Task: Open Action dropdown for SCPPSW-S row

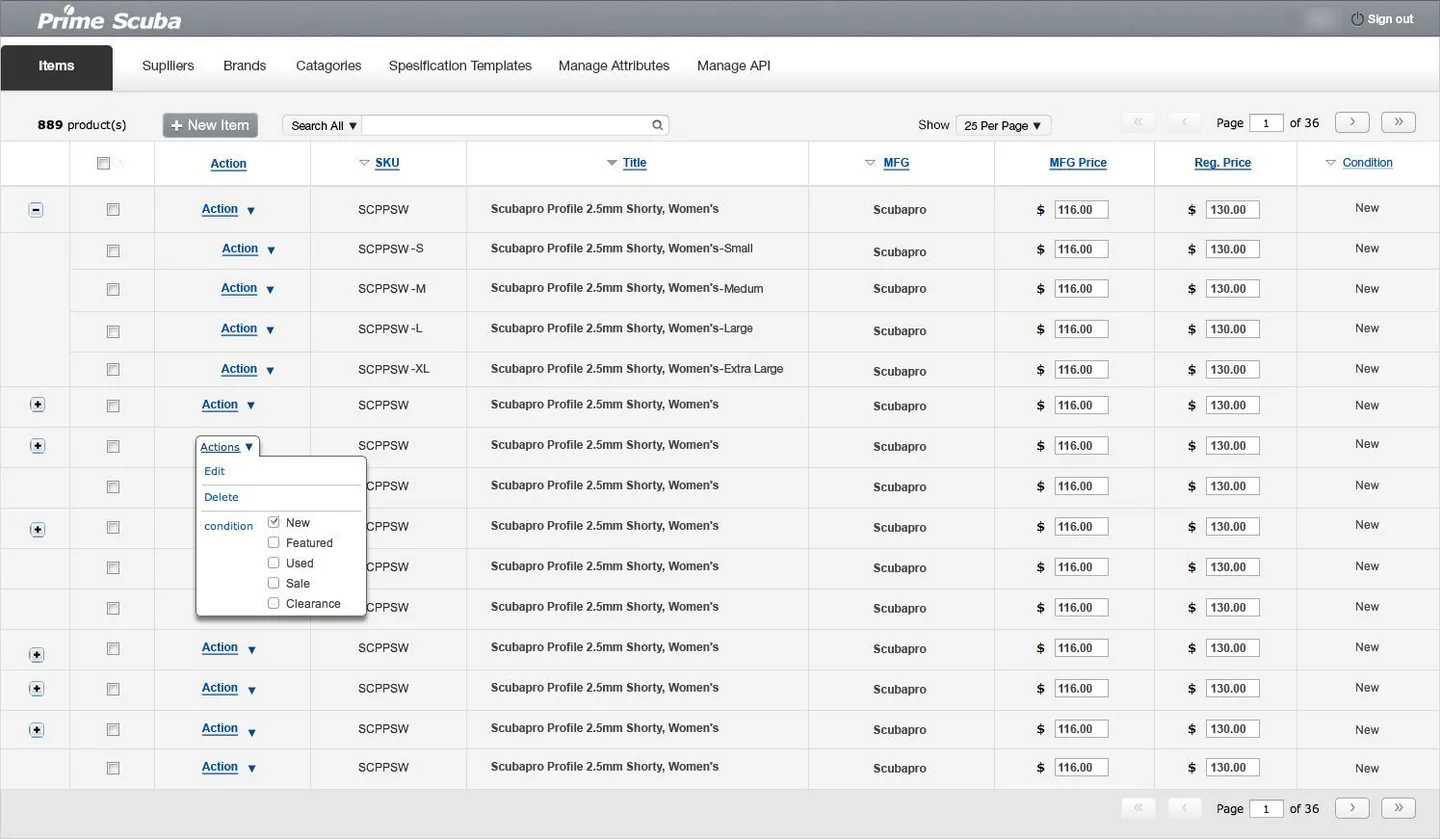Action: (248, 249)
